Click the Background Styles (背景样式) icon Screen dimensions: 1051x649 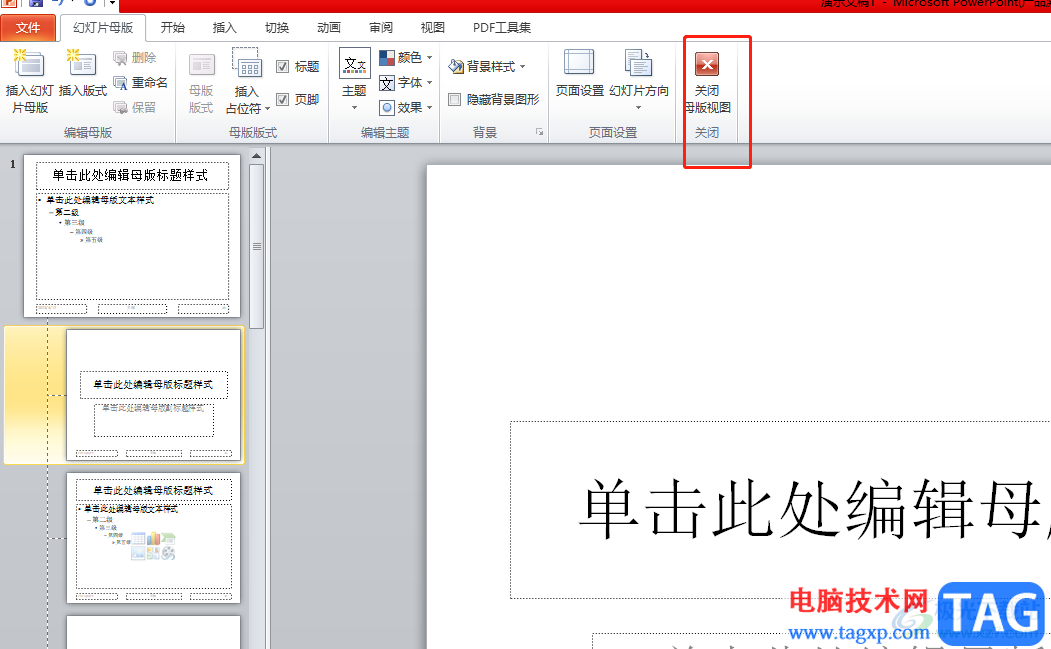(x=456, y=66)
